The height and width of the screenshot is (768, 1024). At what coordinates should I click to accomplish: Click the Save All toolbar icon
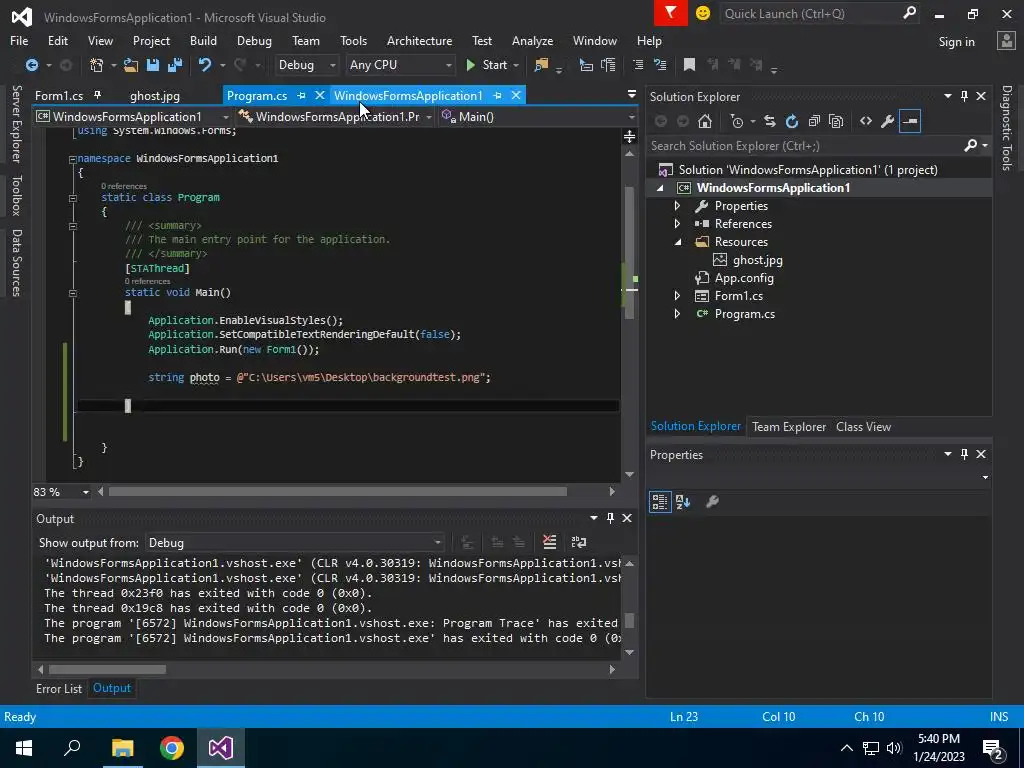tap(175, 65)
